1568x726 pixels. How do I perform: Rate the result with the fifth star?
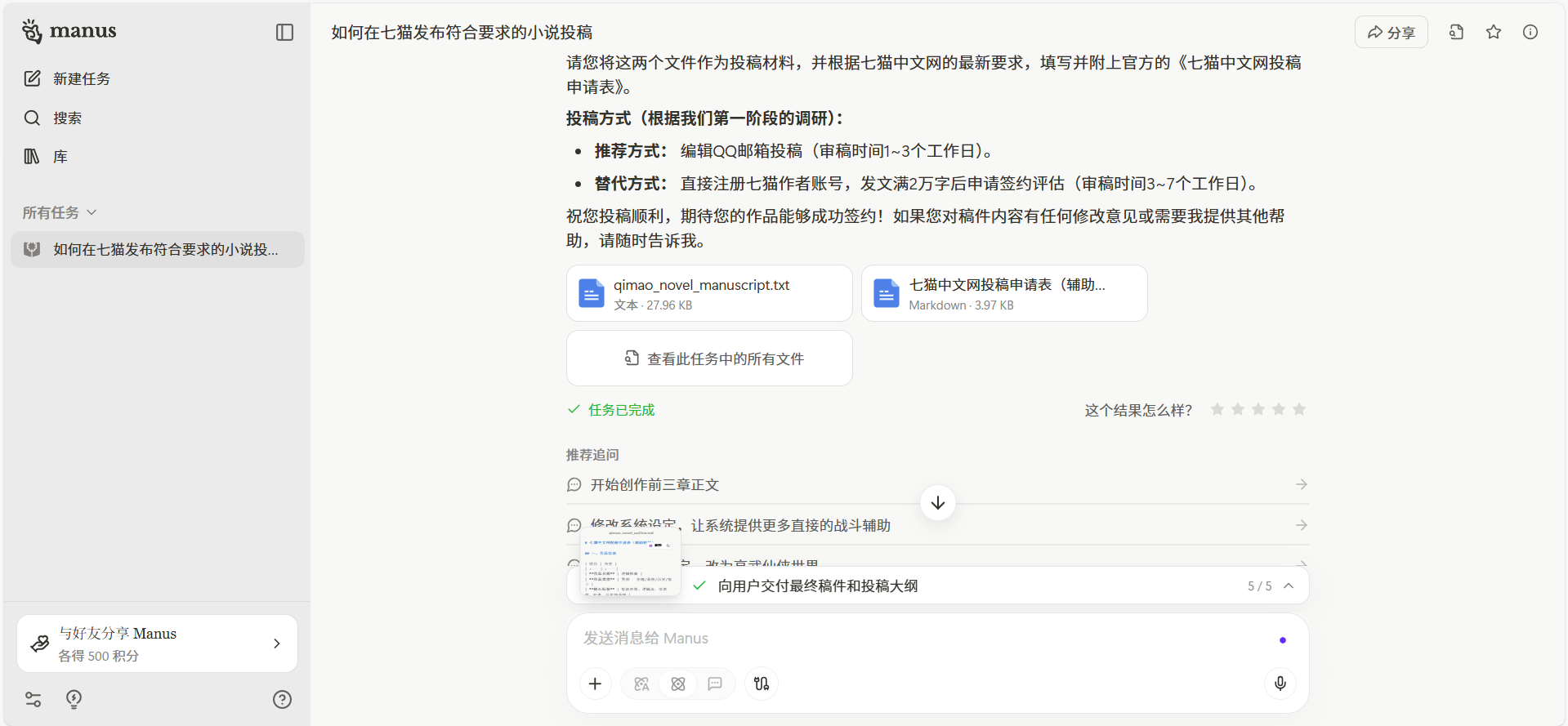pos(1299,409)
